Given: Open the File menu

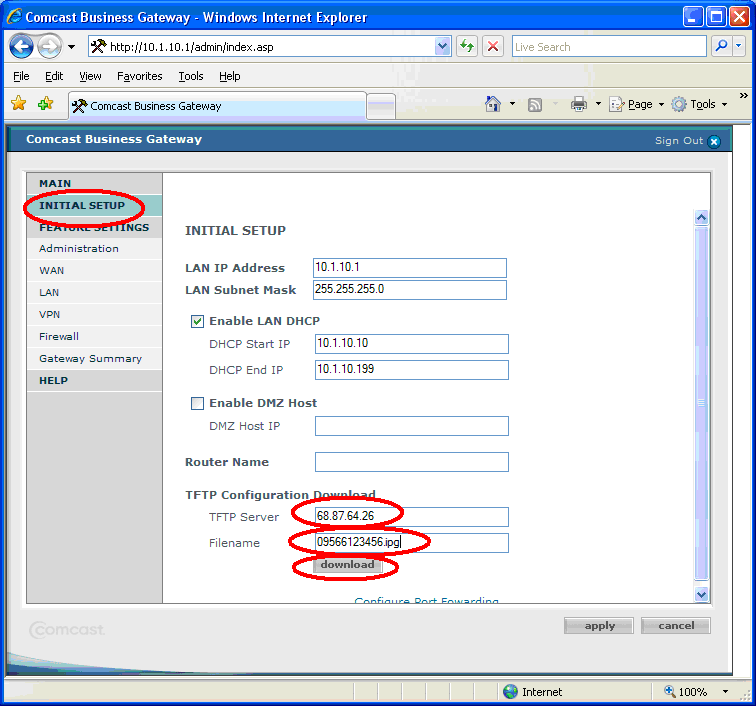Looking at the screenshot, I should point(21,76).
